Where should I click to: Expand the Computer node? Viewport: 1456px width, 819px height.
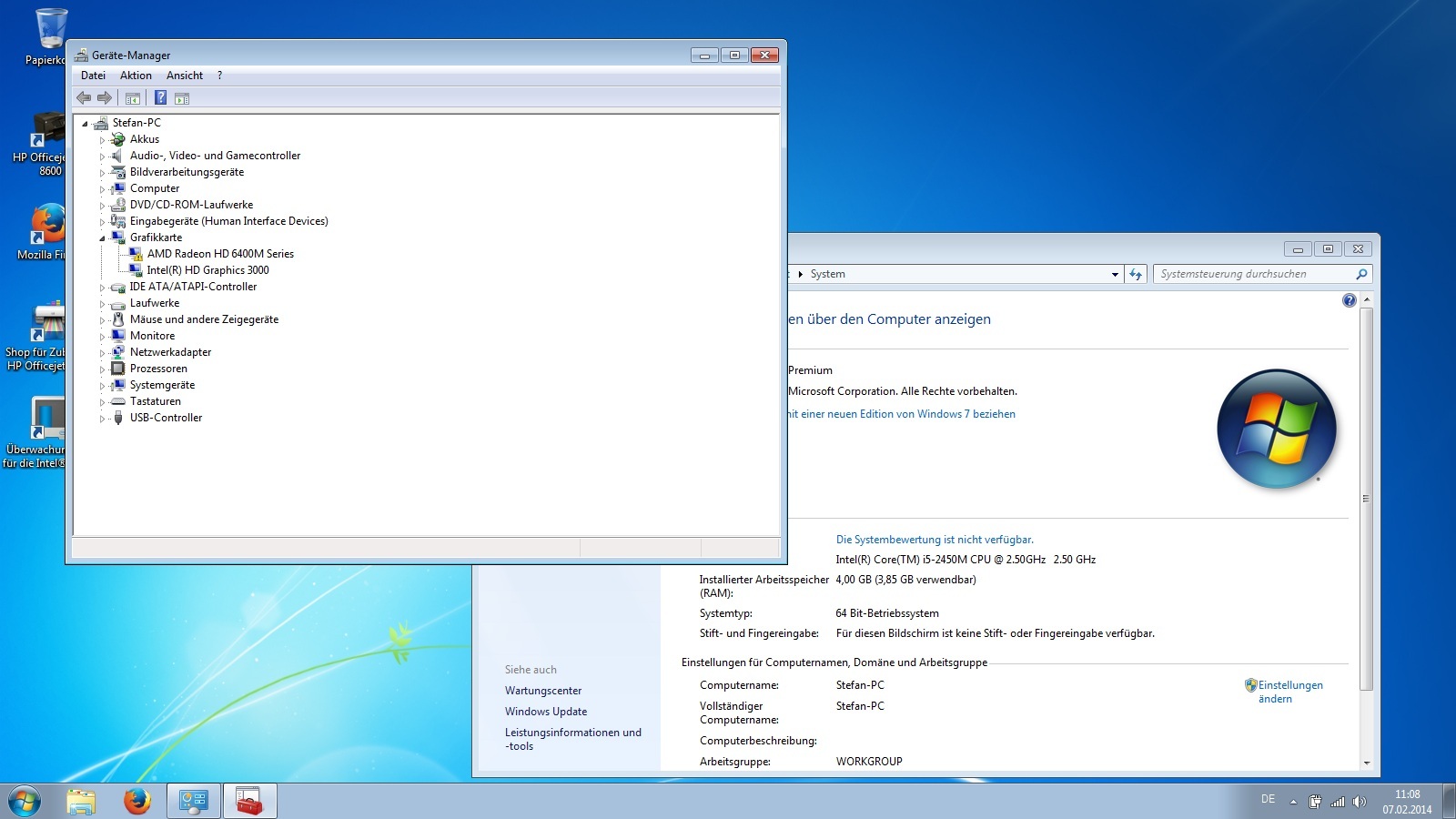pyautogui.click(x=102, y=189)
